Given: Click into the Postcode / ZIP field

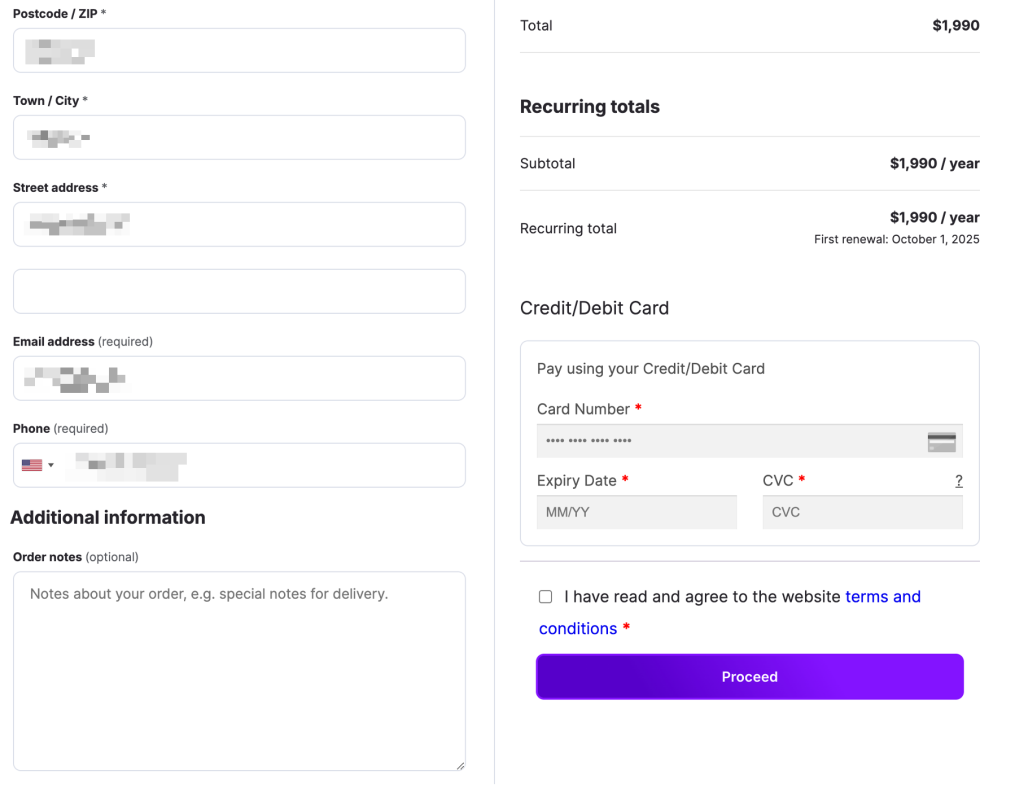Looking at the screenshot, I should tap(239, 50).
